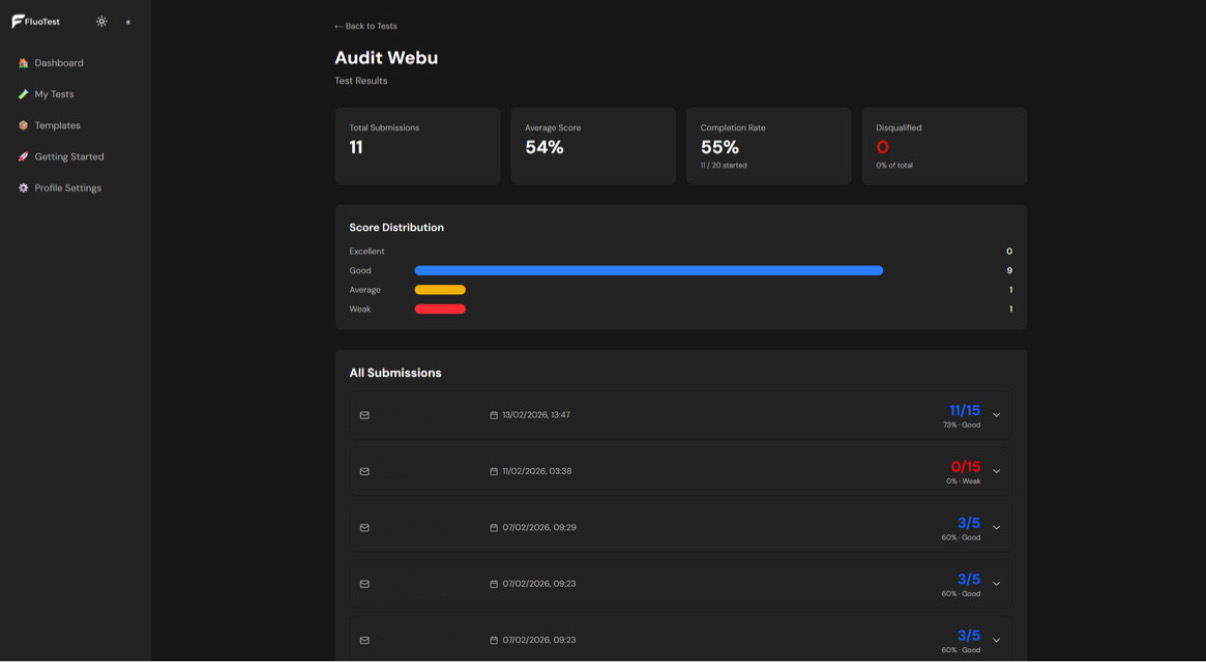Collapse the sidebar using the arrow control
Screen dimensions: 1206x662
pos(126,20)
